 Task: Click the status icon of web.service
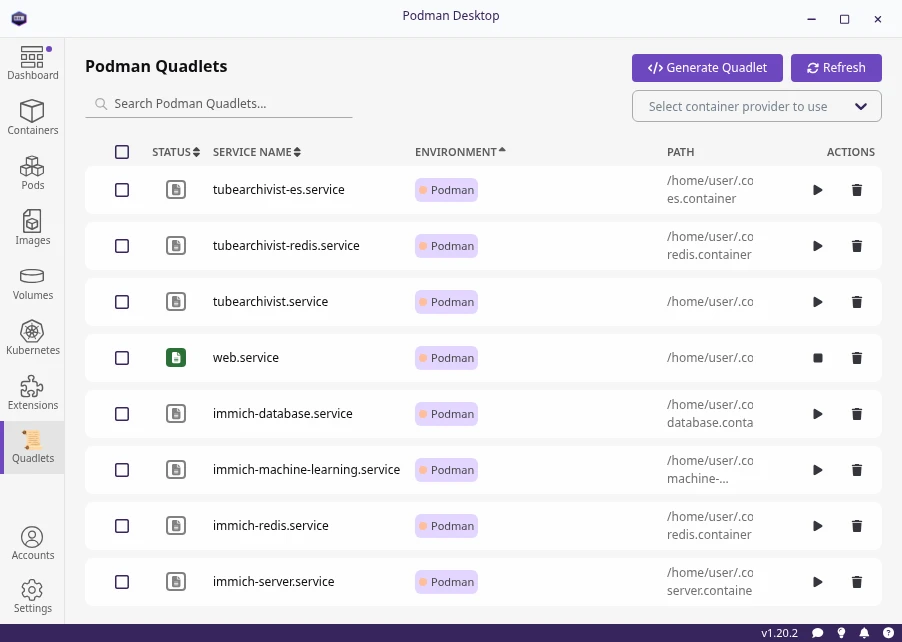[x=176, y=358]
